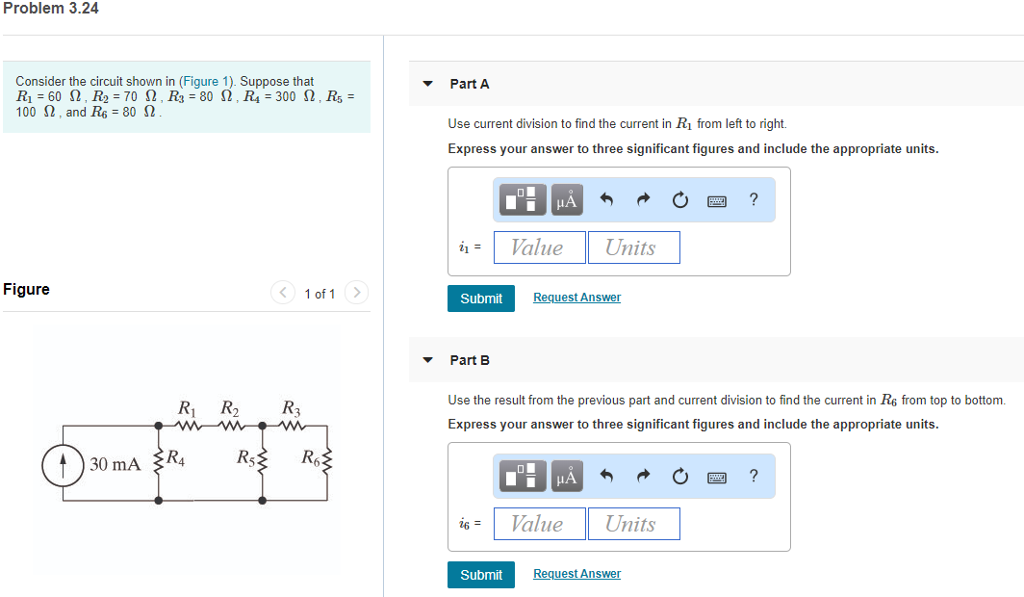The height and width of the screenshot is (597, 1024).
Task: Reset the Part B answer field
Action: pyautogui.click(x=680, y=476)
